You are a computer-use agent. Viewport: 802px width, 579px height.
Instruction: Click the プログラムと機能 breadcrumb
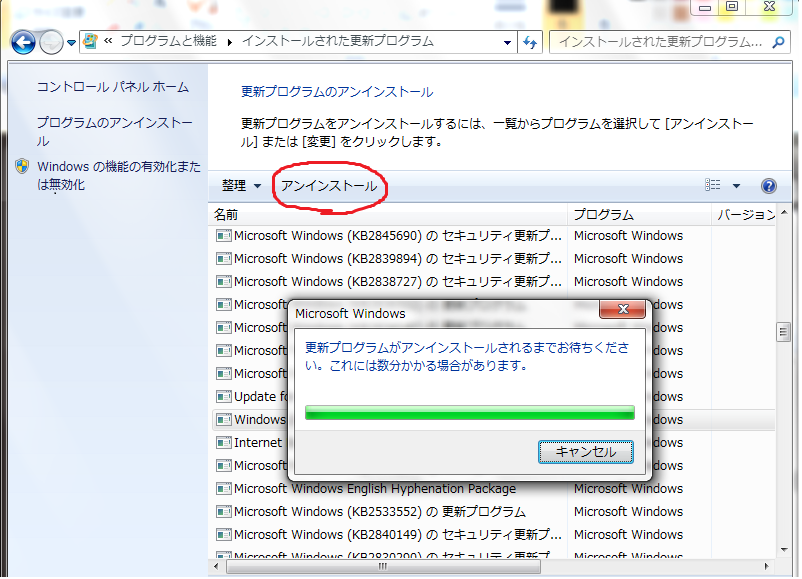click(169, 41)
